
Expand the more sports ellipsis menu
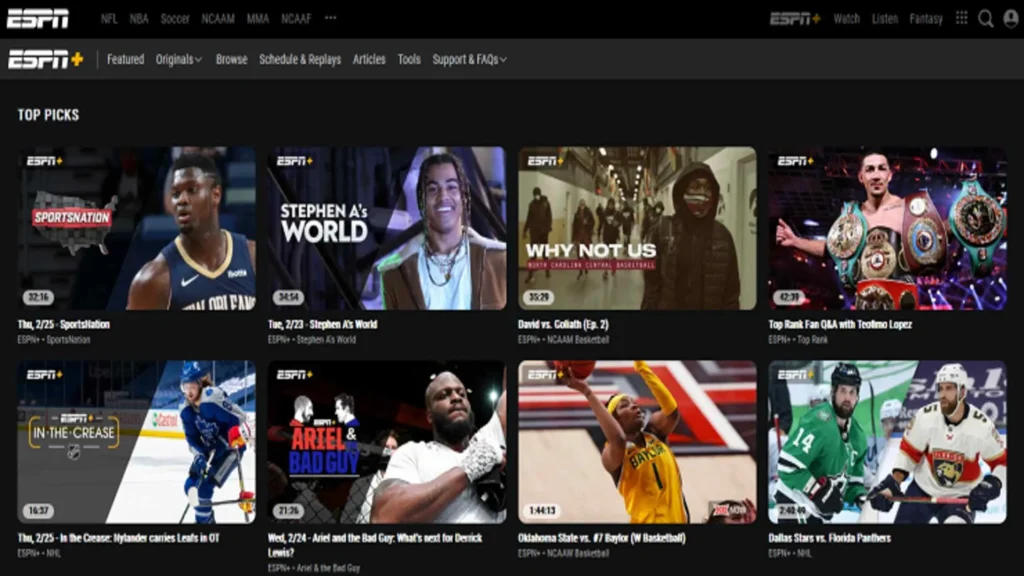point(331,18)
